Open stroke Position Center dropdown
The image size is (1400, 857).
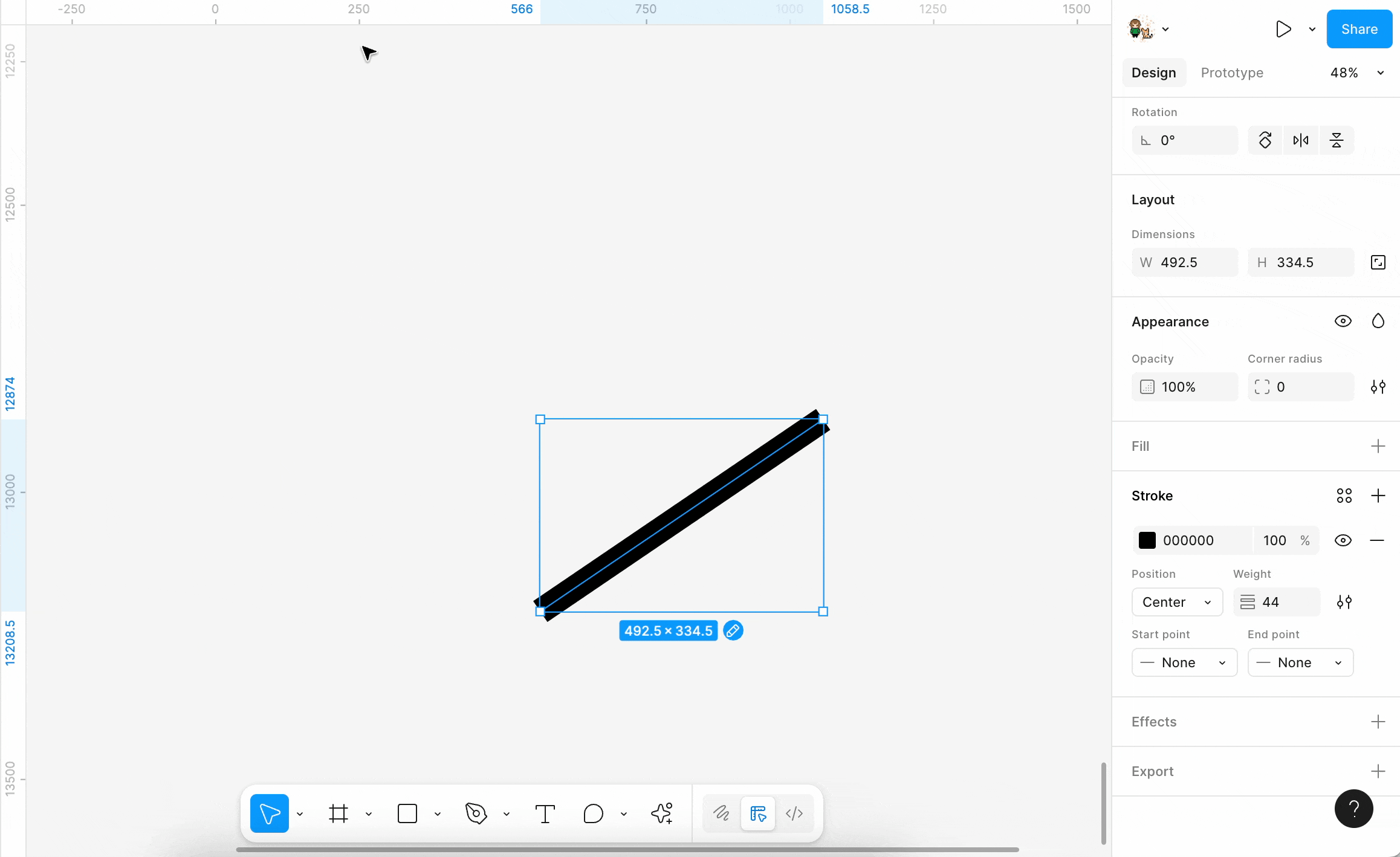(x=1176, y=602)
